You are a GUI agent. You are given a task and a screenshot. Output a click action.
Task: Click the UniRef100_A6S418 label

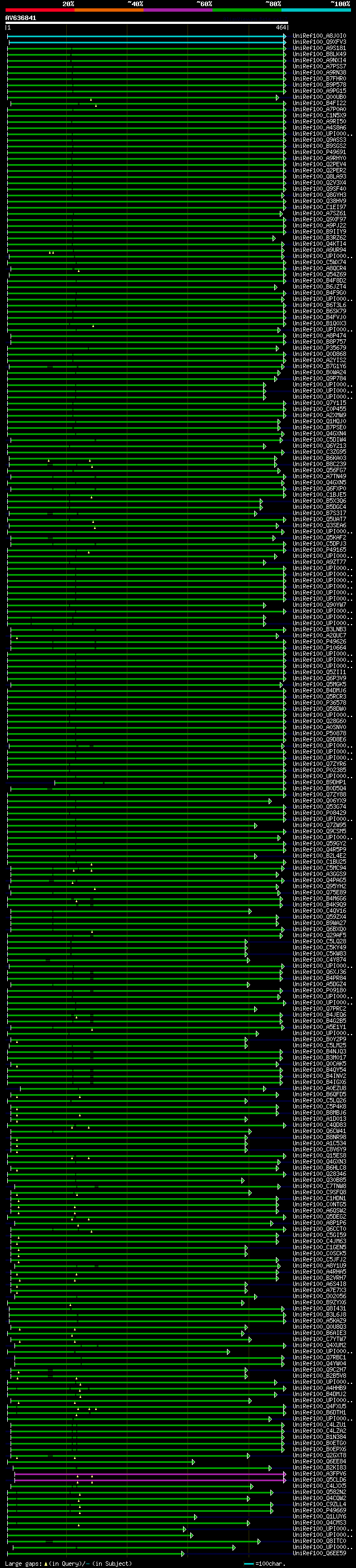pyautogui.click(x=319, y=1284)
